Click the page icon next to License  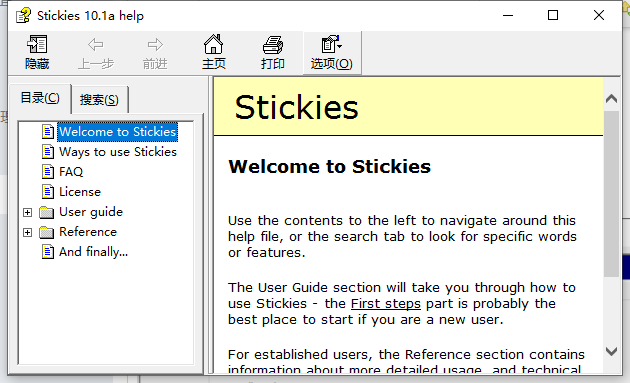coord(48,192)
